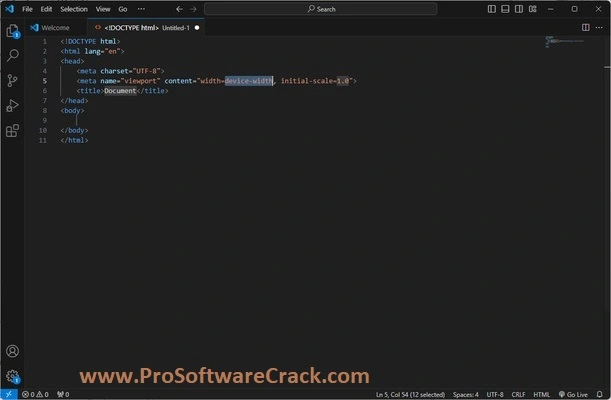Start server with Go Live

pyautogui.click(x=573, y=395)
